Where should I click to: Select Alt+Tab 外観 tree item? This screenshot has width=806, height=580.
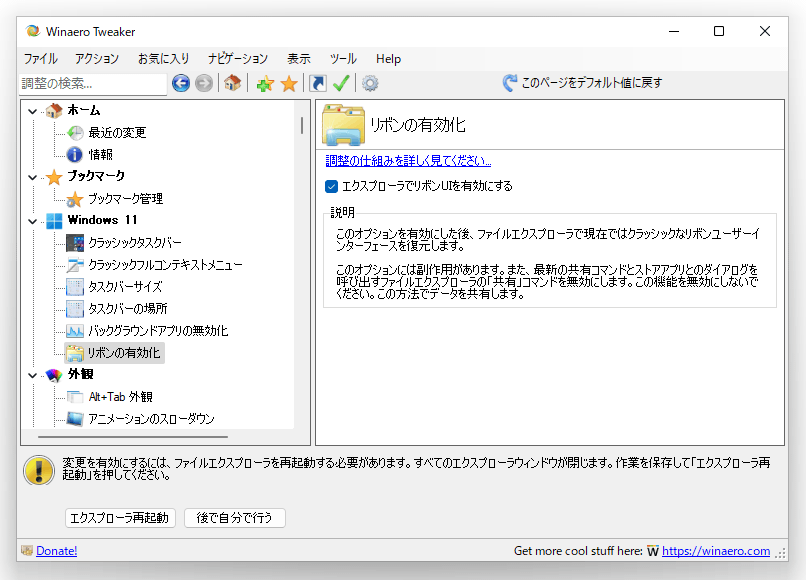click(x=120, y=397)
